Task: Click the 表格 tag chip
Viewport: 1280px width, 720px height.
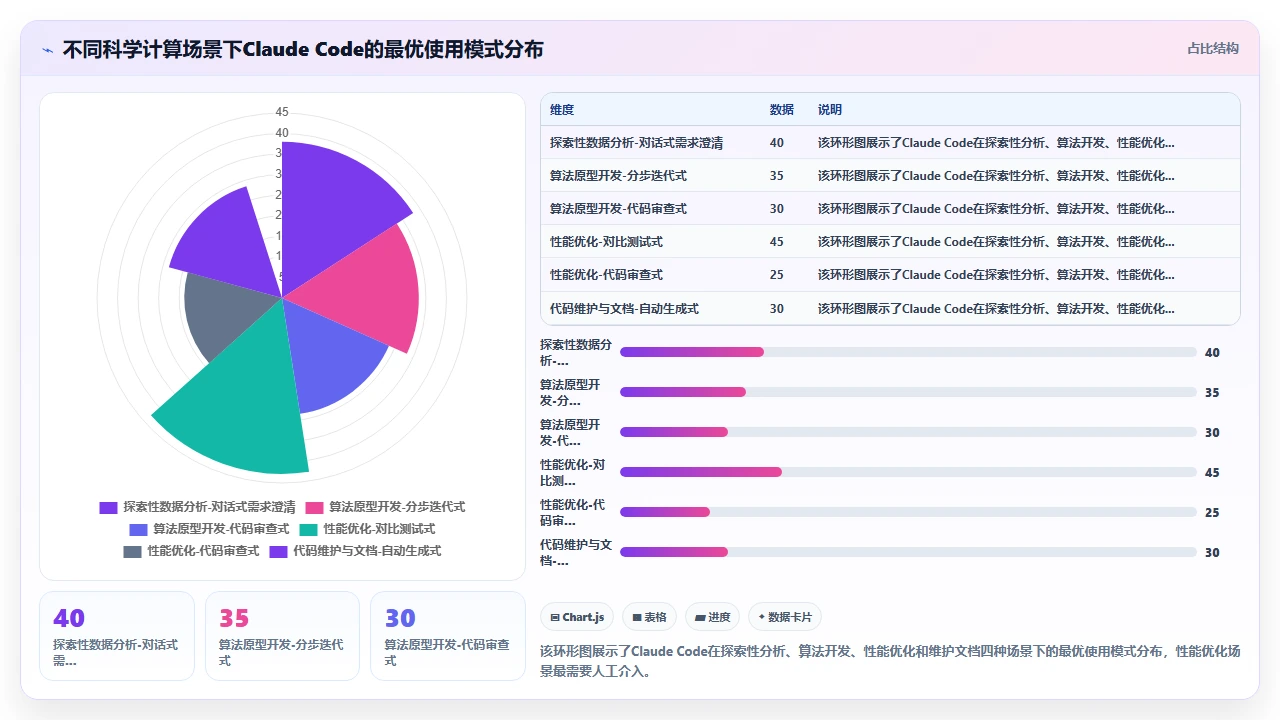Action: (x=649, y=617)
